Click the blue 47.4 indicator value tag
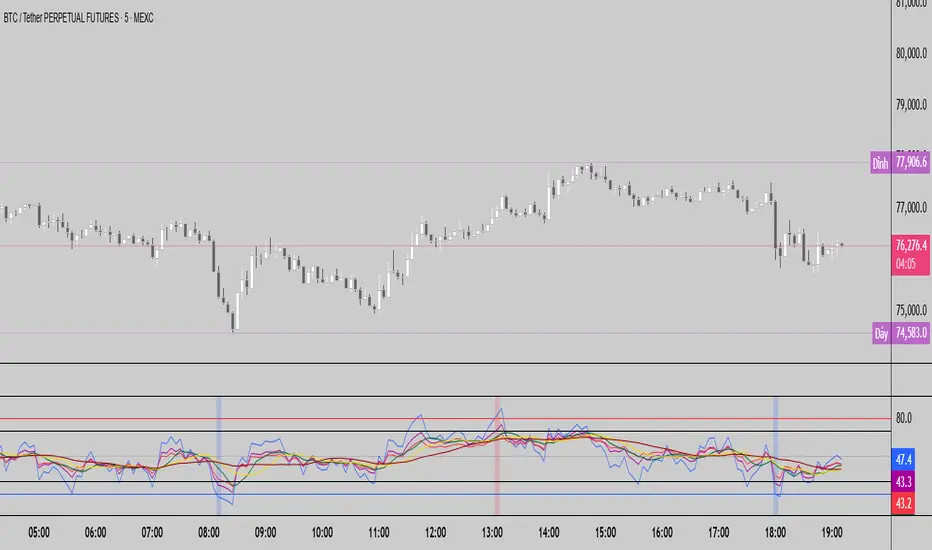This screenshot has width=932, height=550. (x=903, y=460)
